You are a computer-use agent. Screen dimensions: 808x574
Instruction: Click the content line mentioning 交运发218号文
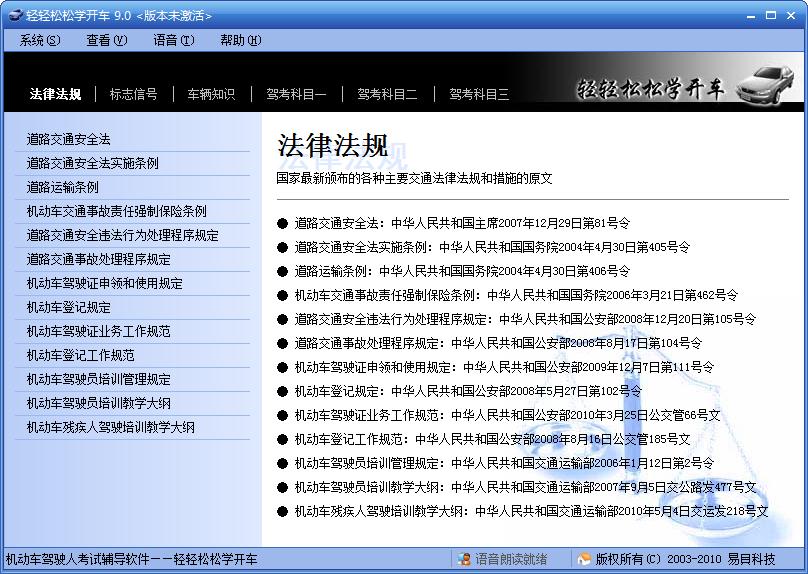(x=531, y=512)
